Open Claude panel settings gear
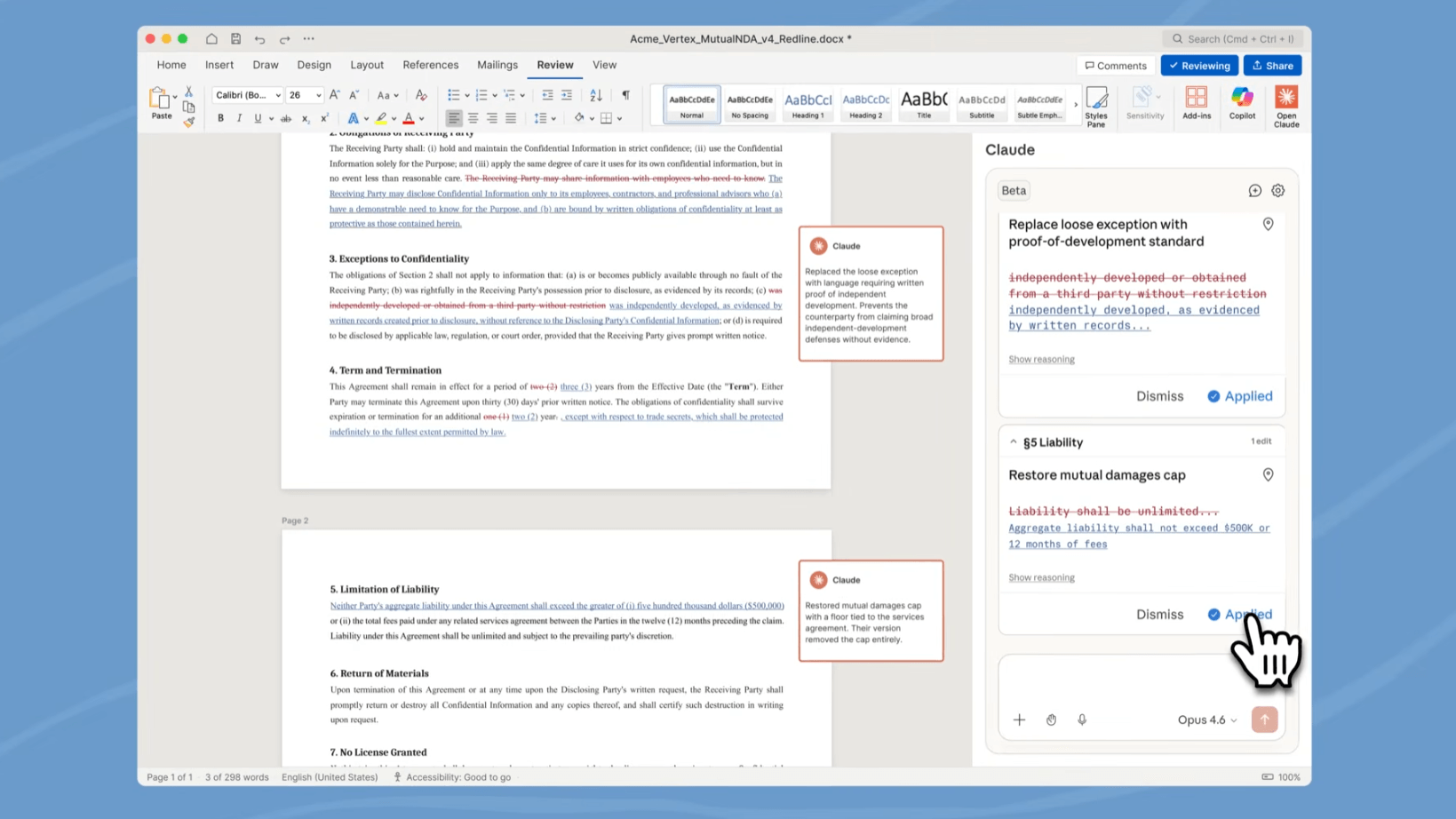Viewport: 1456px width, 819px height. (1277, 190)
